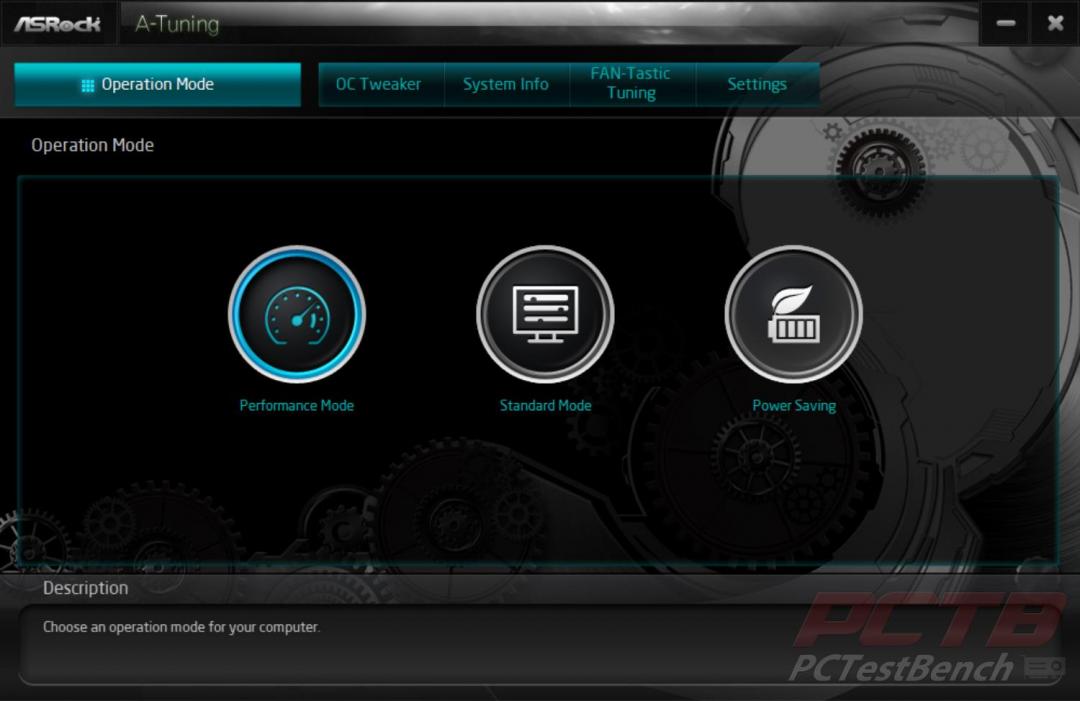This screenshot has width=1080, height=701.
Task: Click the ASRock logo
Action: click(58, 24)
